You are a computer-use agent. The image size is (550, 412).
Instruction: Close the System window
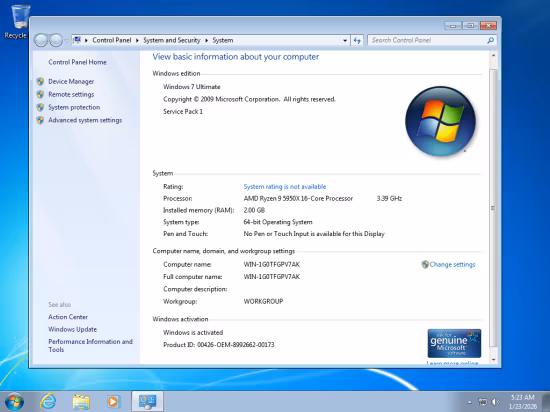click(x=488, y=26)
